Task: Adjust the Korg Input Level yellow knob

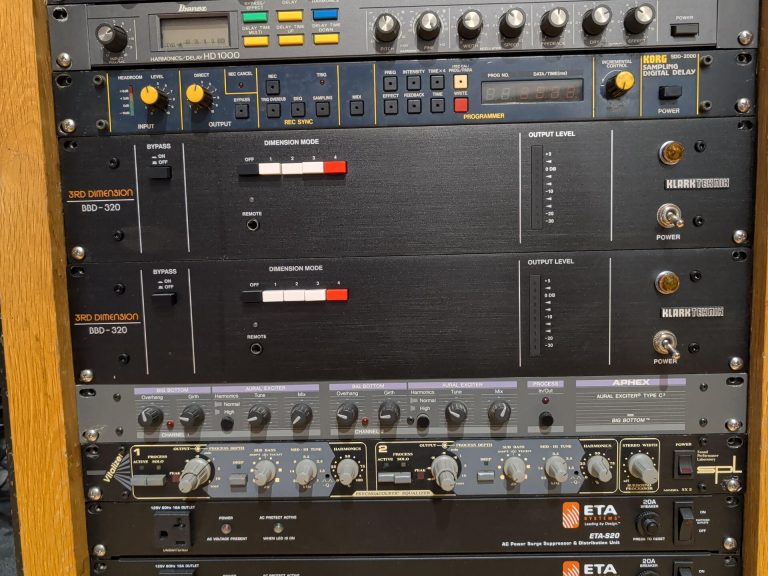Action: (155, 97)
